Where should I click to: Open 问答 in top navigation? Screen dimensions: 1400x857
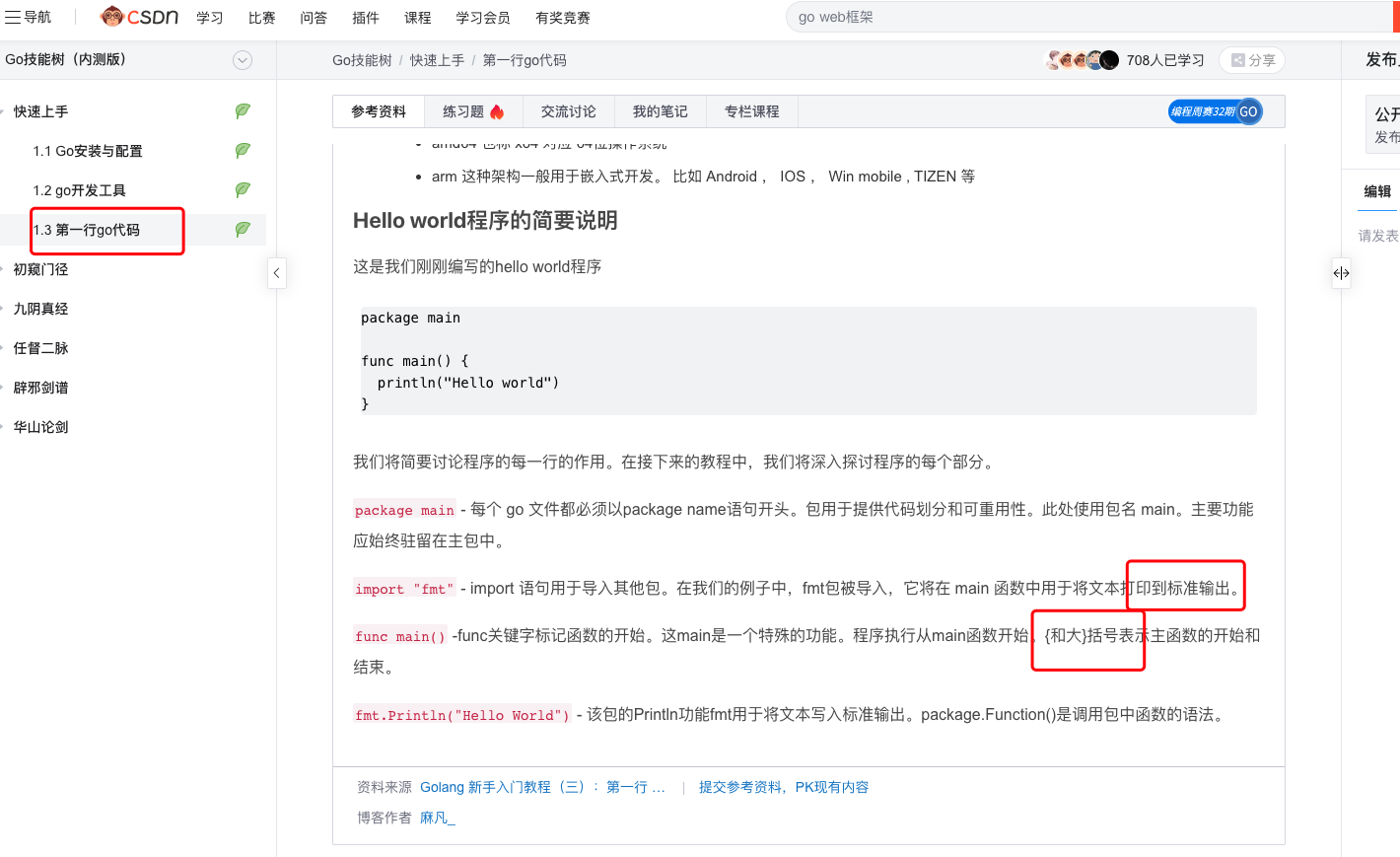[314, 18]
